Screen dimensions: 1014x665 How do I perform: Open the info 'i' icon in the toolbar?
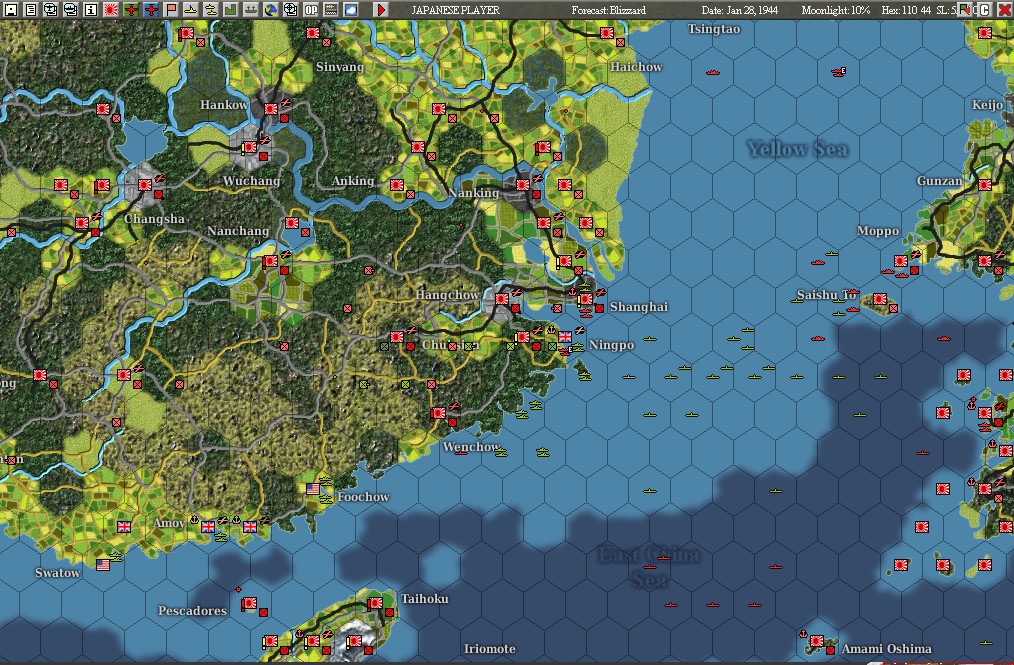pos(91,10)
